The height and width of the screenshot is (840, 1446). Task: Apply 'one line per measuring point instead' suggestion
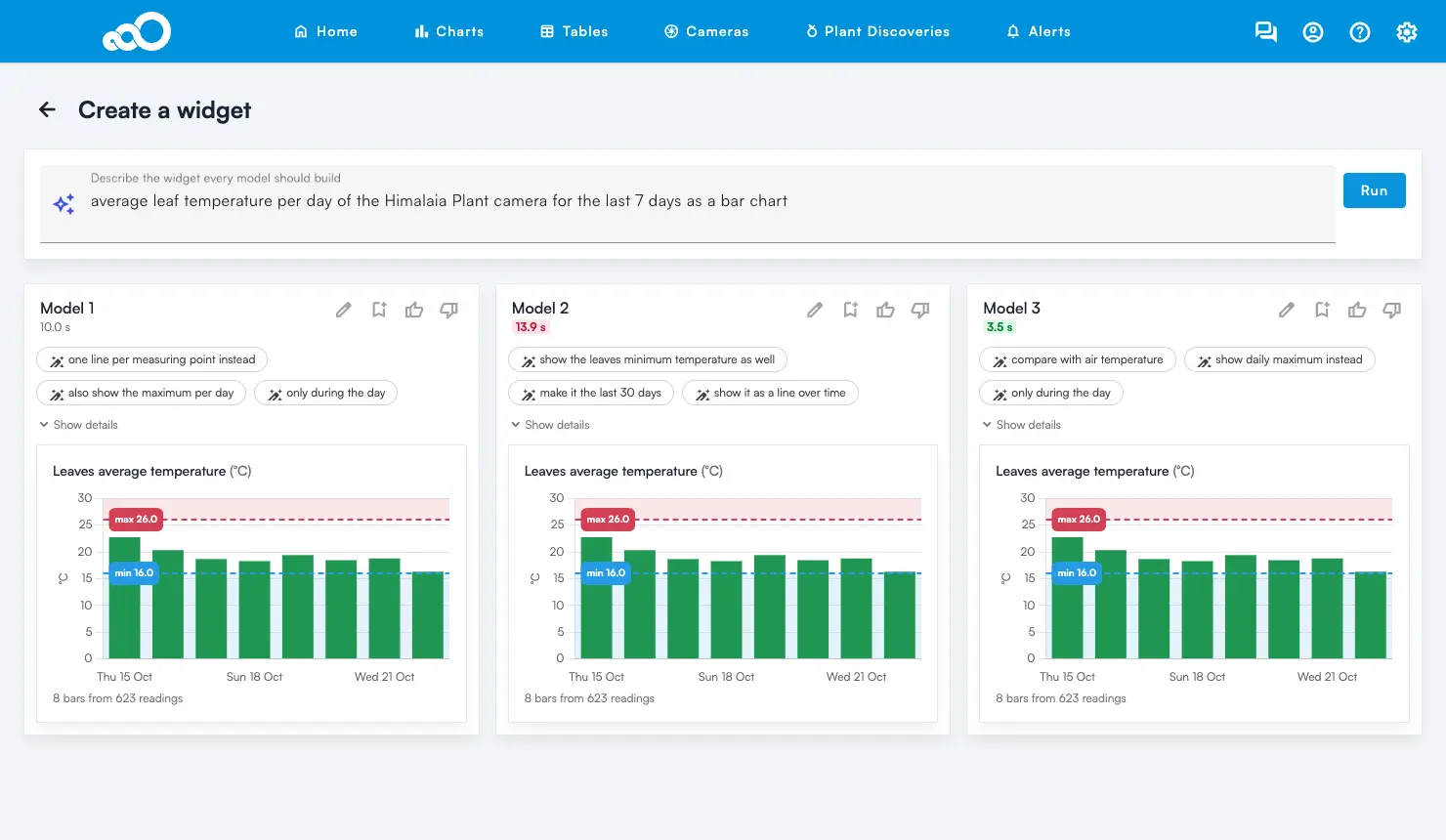point(151,359)
